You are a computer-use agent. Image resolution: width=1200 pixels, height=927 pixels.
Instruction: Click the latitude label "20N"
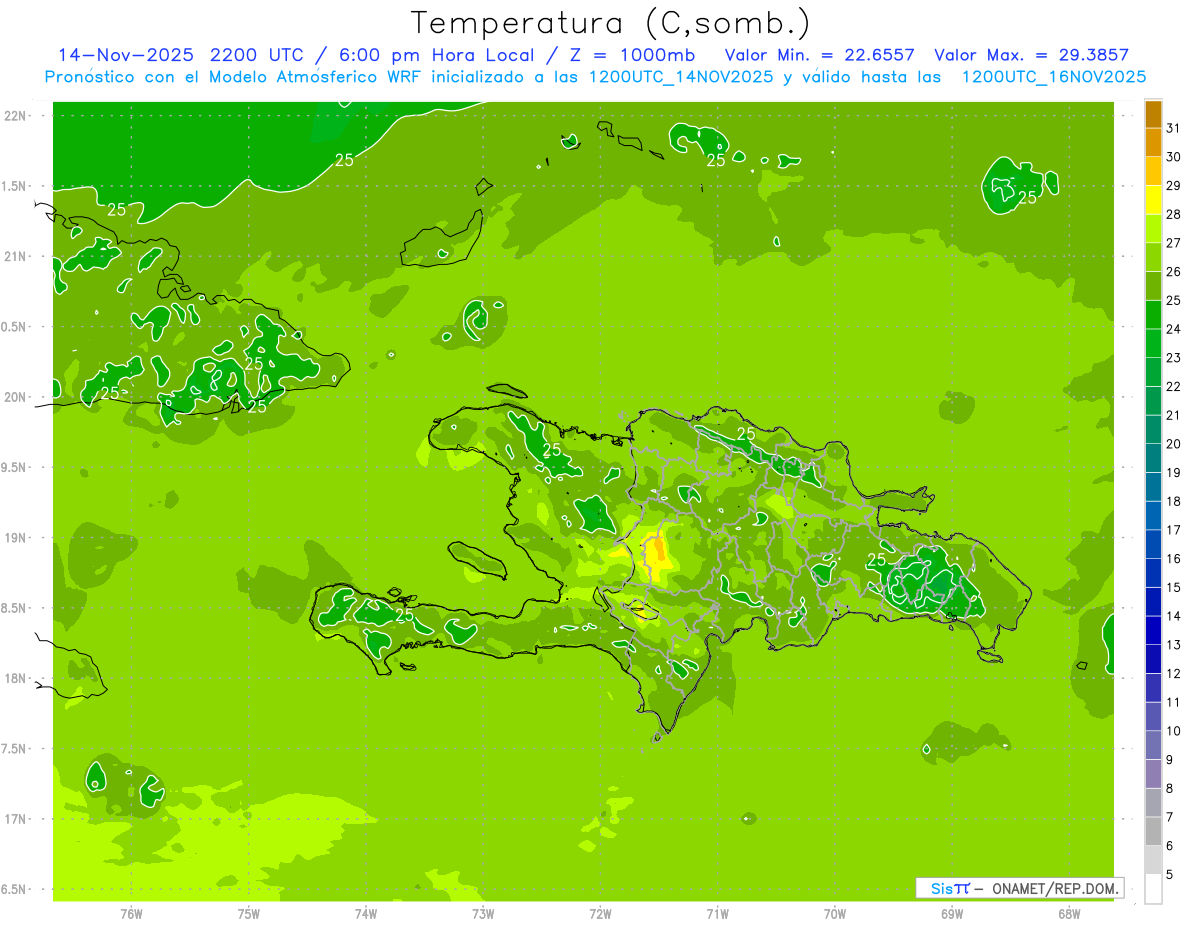(x=16, y=397)
